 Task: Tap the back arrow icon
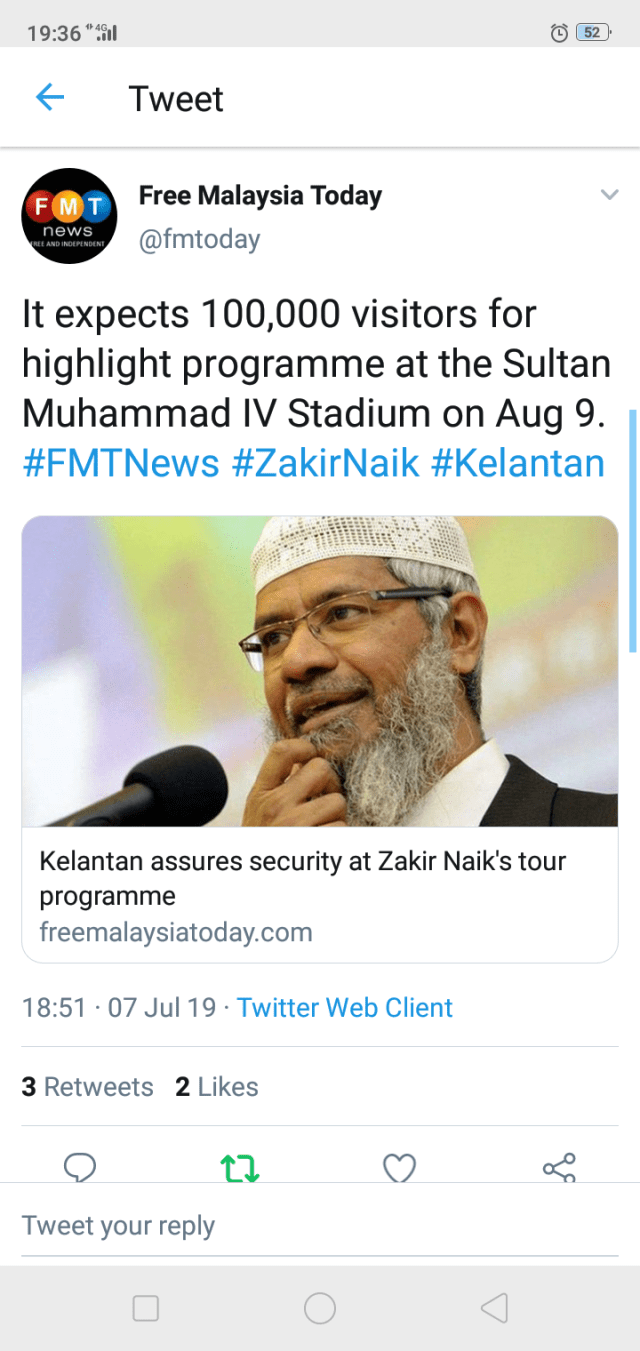coord(50,97)
